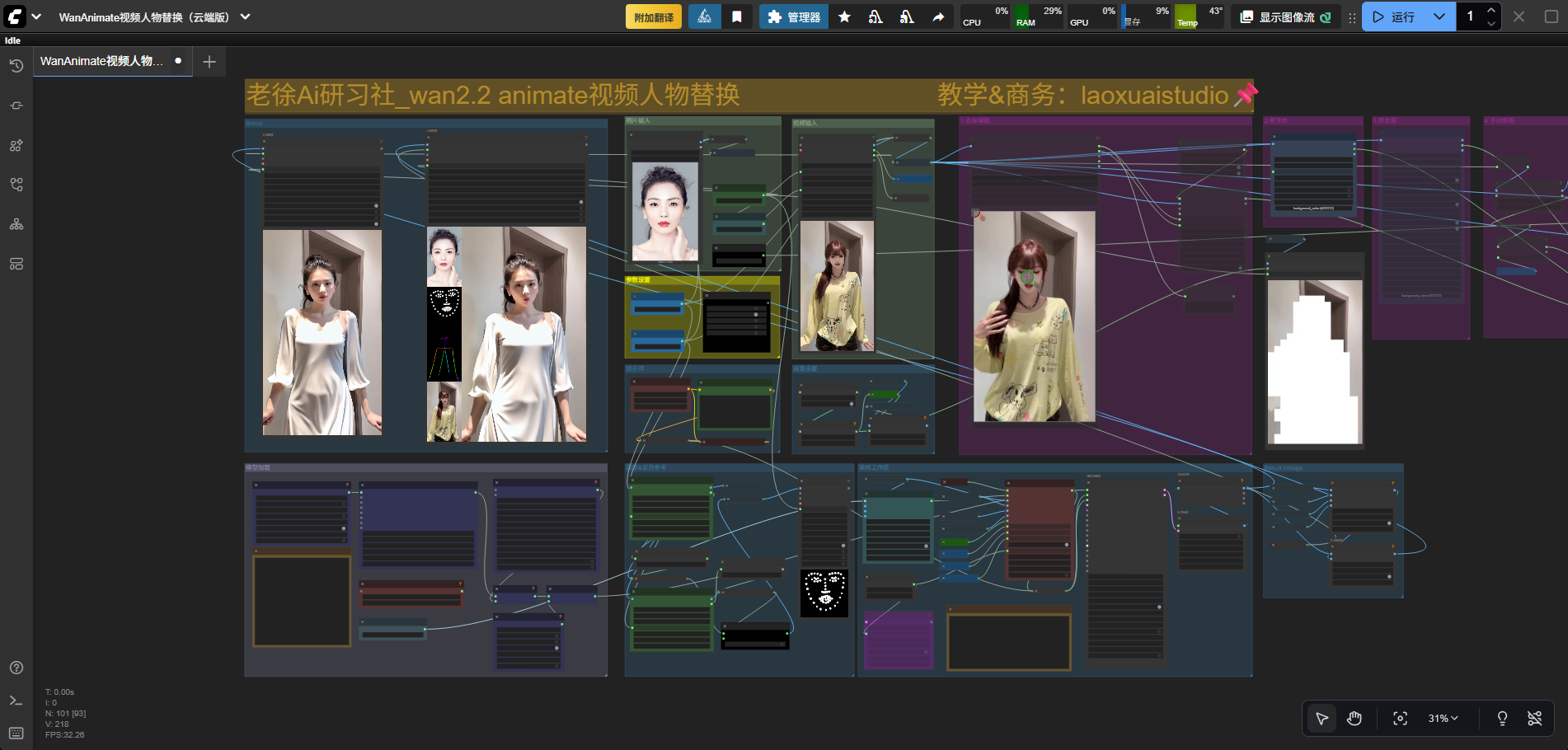Select the WanAnimate workflow tab
This screenshot has height=750, width=1568.
click(102, 61)
